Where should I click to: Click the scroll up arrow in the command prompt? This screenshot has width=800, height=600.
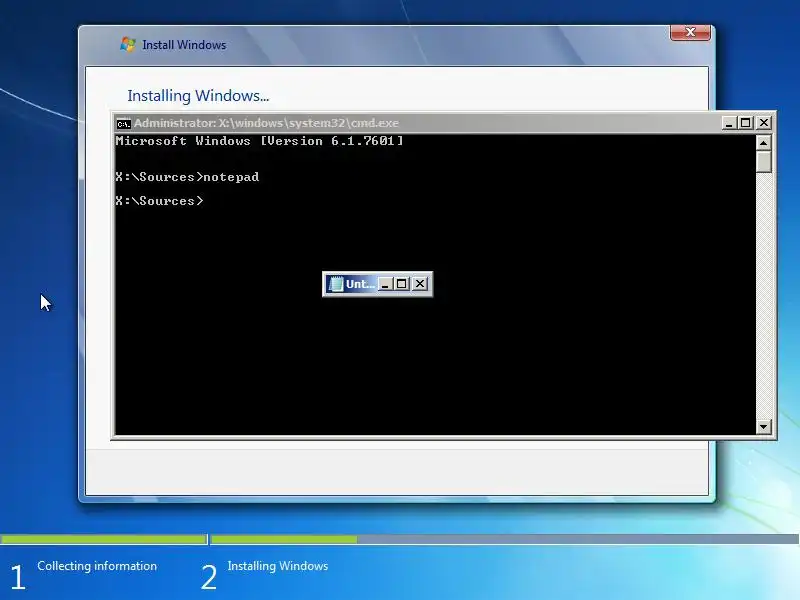(763, 143)
